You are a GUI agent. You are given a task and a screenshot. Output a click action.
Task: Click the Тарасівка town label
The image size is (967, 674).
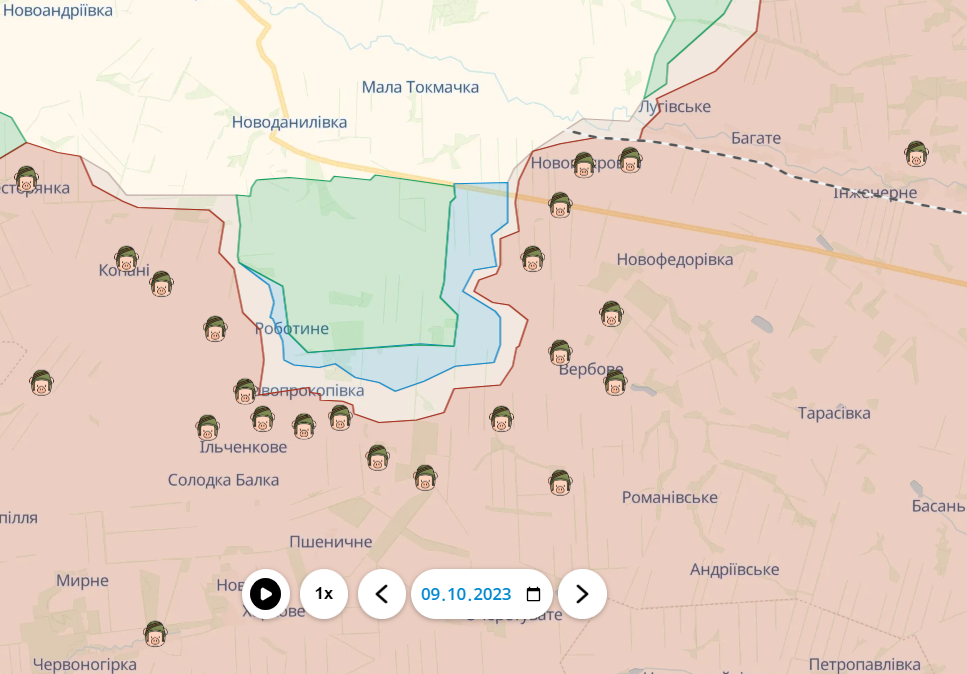click(833, 413)
